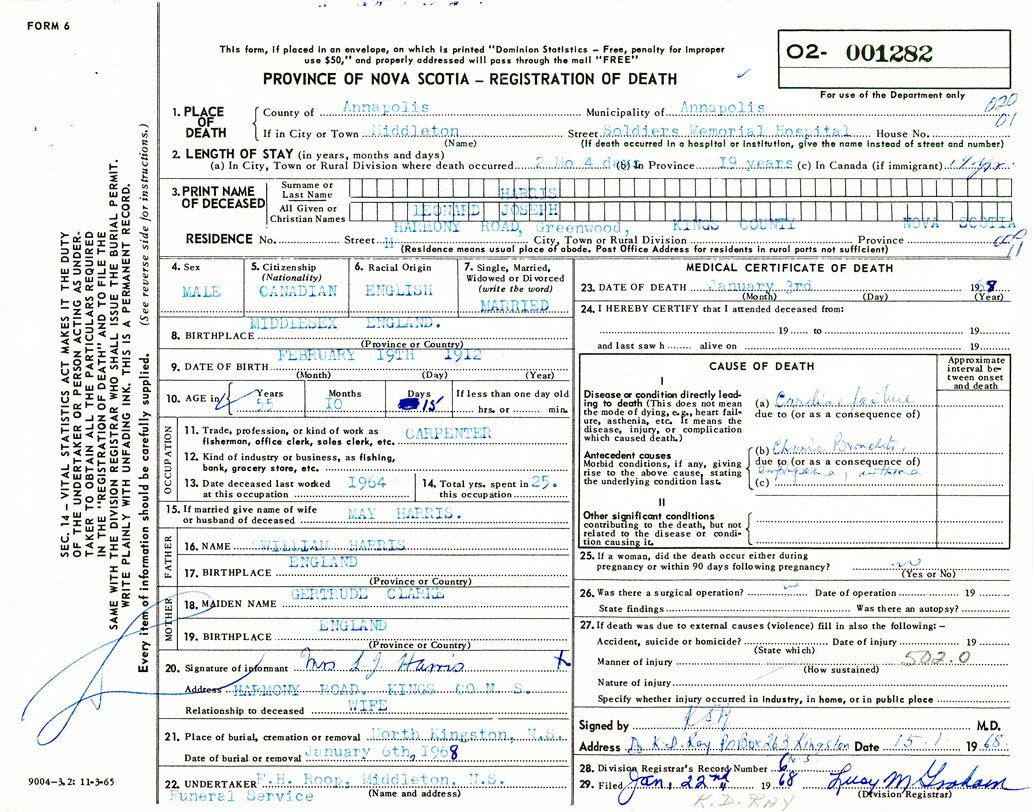The image size is (1033, 812).
Task: Click the Citizenship field reading CANADIAN
Action: (x=296, y=291)
